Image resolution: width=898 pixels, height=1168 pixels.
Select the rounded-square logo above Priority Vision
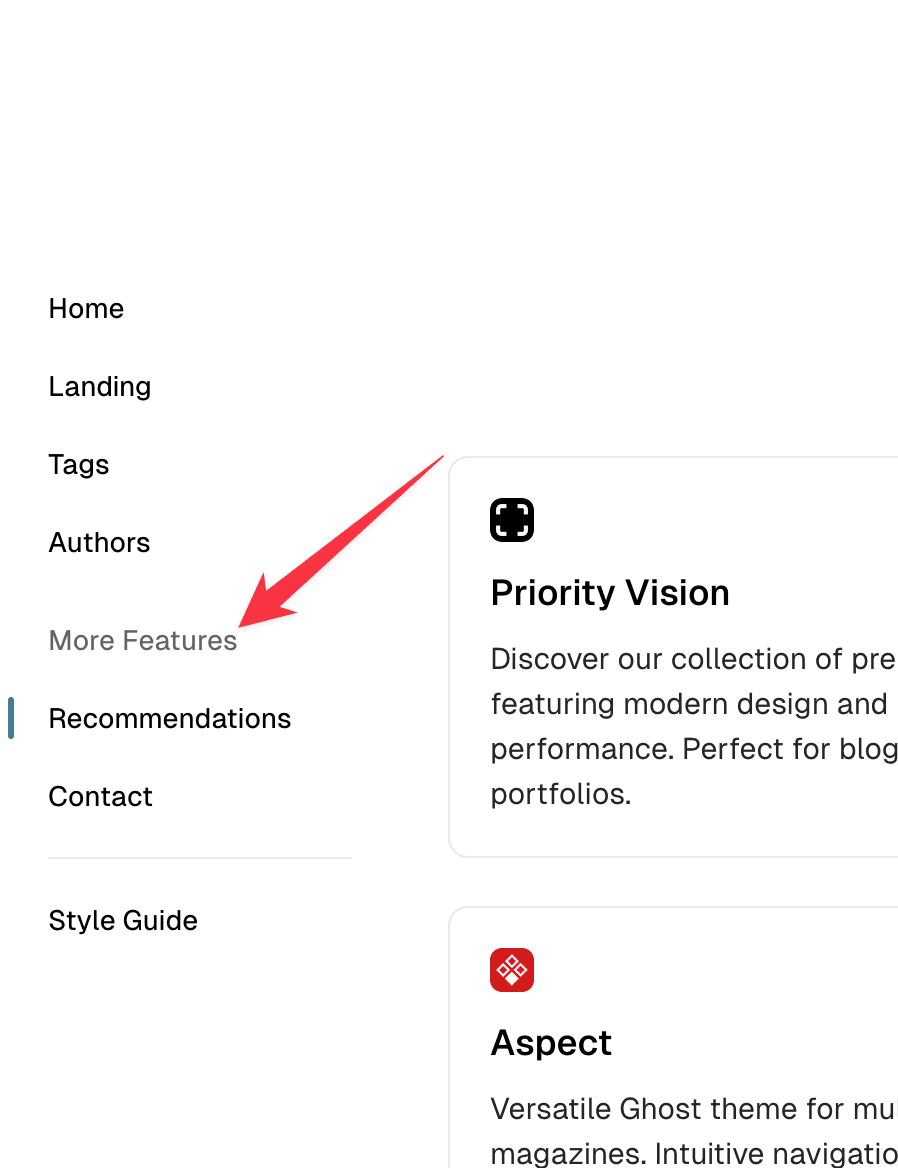click(512, 520)
